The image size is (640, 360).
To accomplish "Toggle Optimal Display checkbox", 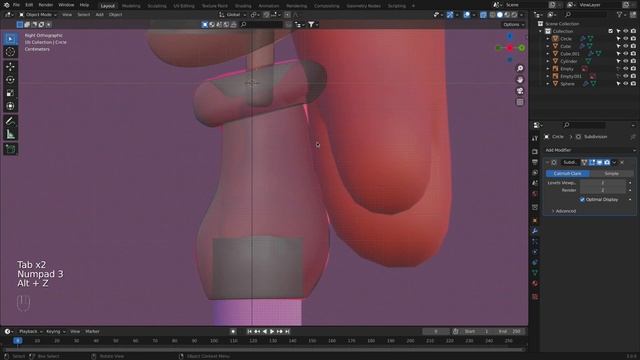I will tap(582, 200).
